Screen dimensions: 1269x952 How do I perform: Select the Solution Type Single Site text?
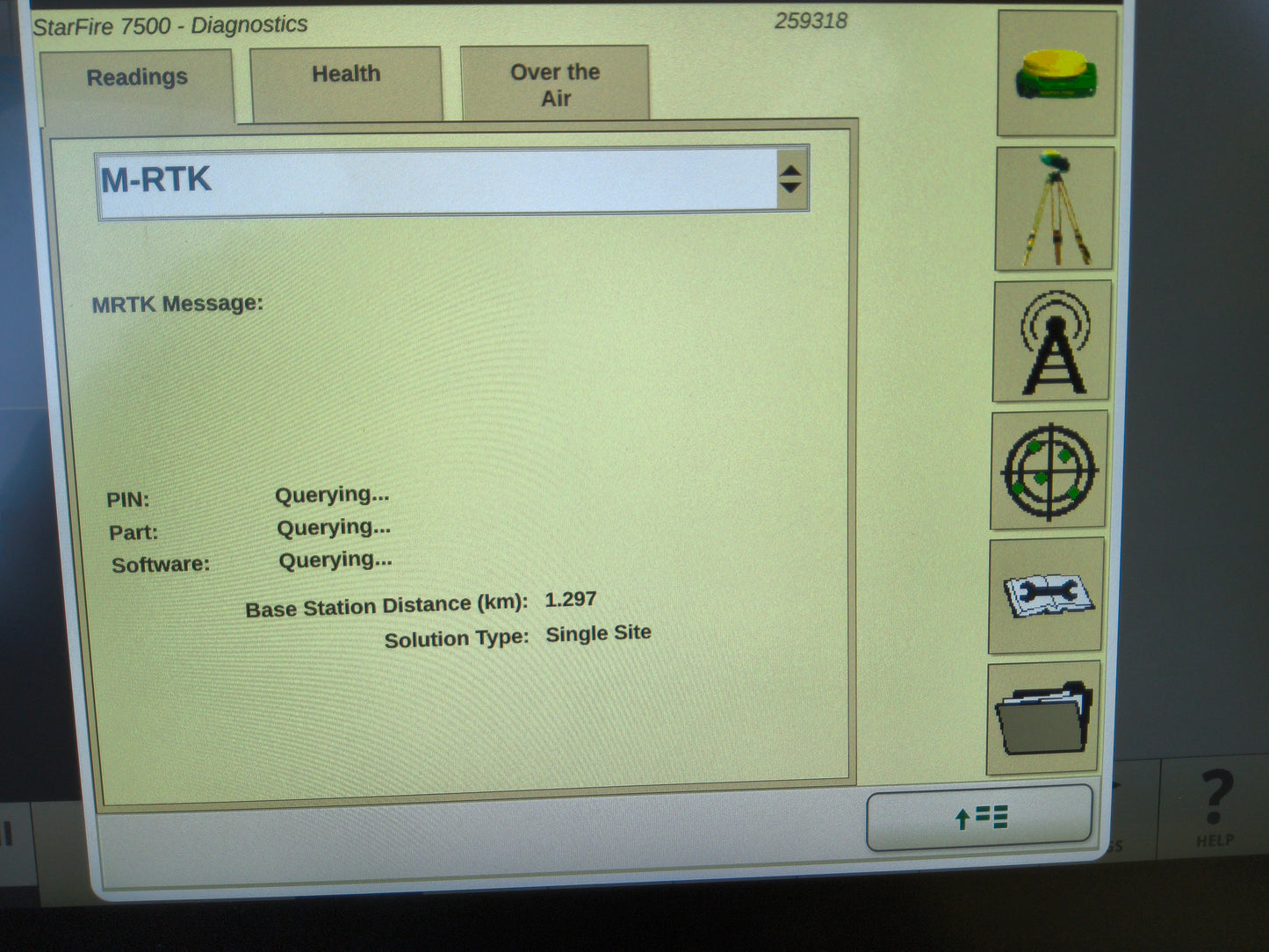click(x=598, y=633)
